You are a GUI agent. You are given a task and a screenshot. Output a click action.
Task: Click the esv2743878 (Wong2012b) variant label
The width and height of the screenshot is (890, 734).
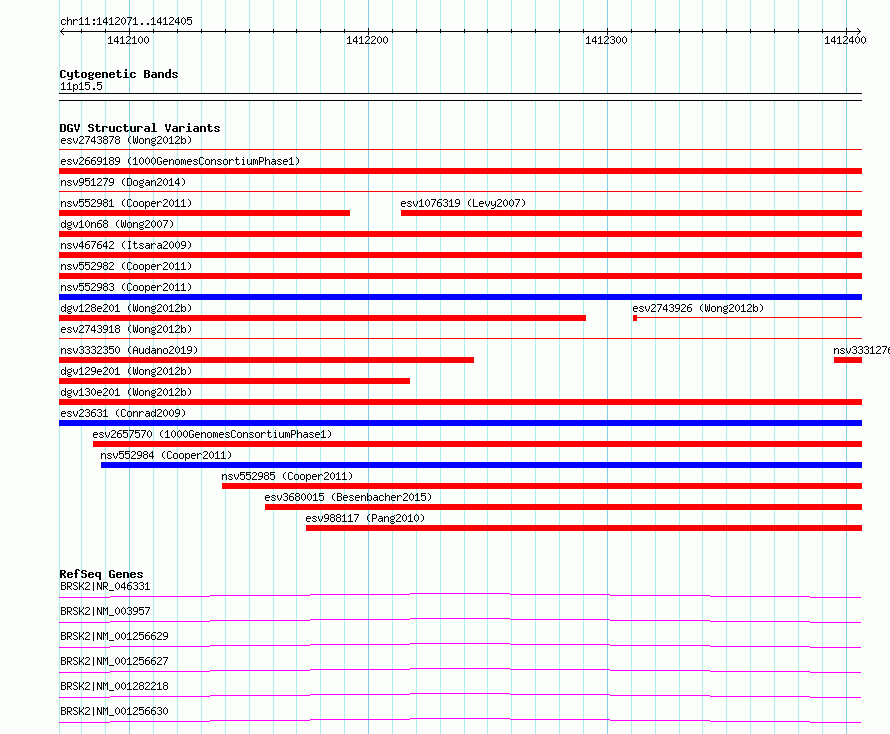[x=126, y=140]
